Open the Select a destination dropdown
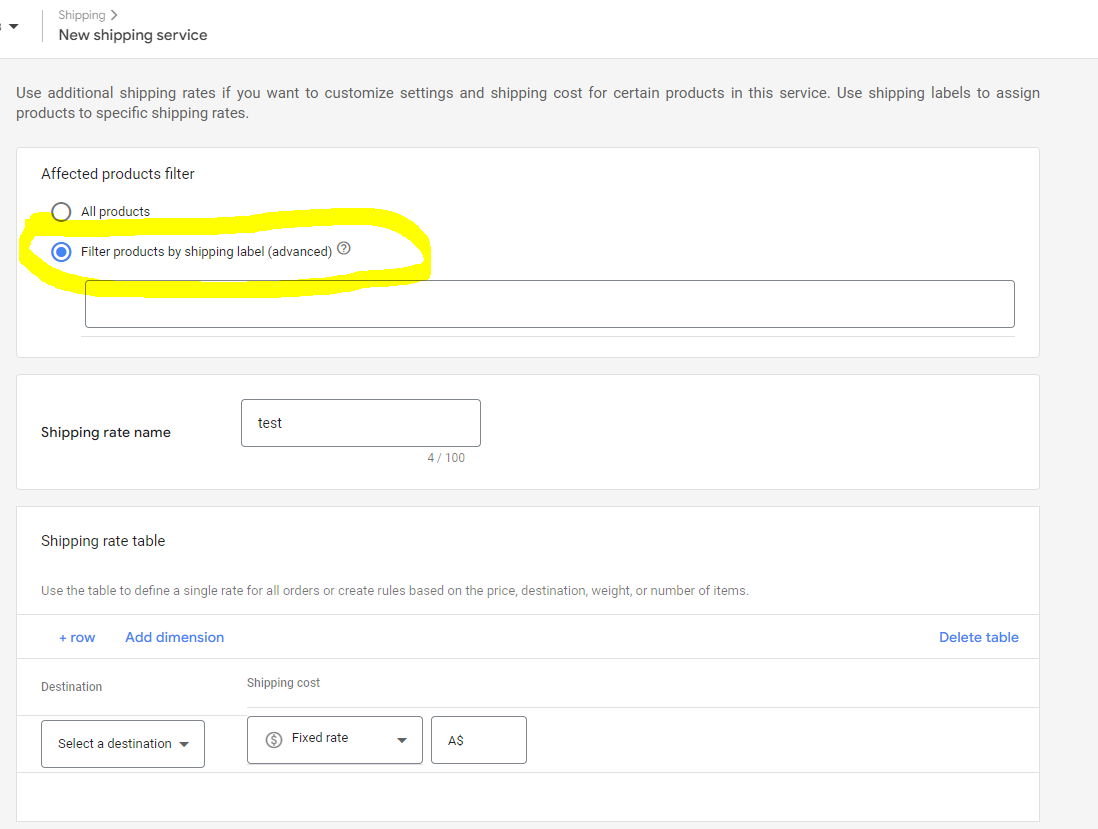This screenshot has width=1098, height=829. tap(123, 744)
